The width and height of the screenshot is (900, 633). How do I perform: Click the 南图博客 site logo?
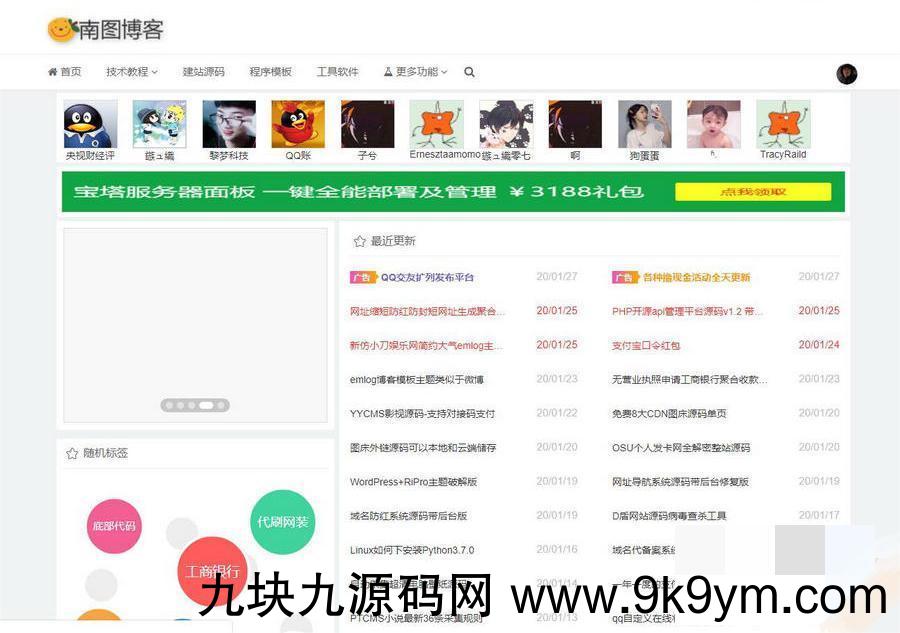(x=105, y=30)
